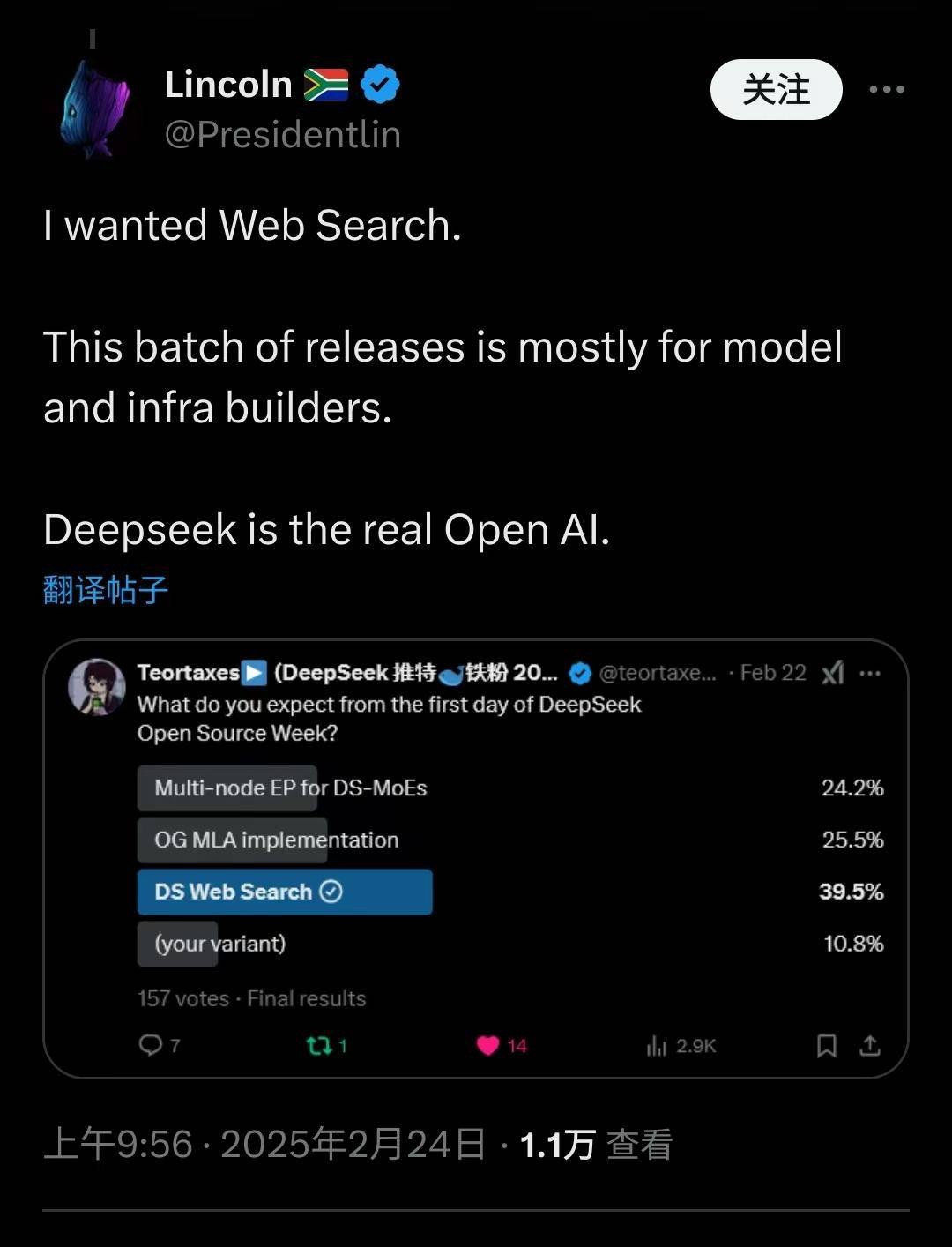Click Lincoln's Groot profile avatar
952x1247 pixels.
97,109
